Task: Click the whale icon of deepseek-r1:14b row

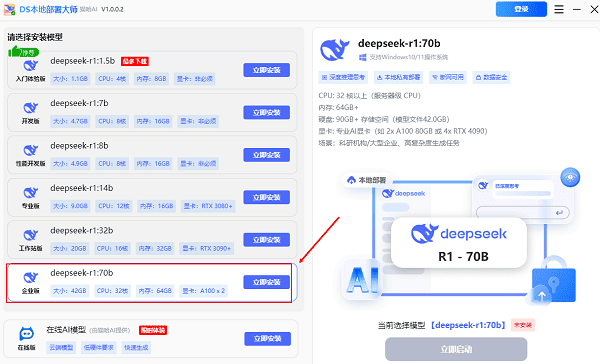Action: click(31, 193)
